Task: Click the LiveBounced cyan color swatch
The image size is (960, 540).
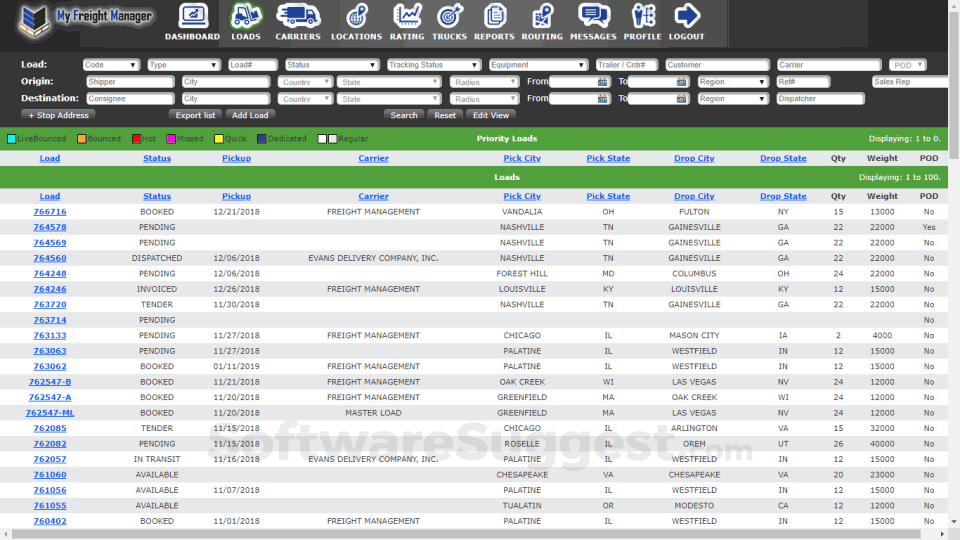Action: pyautogui.click(x=12, y=139)
